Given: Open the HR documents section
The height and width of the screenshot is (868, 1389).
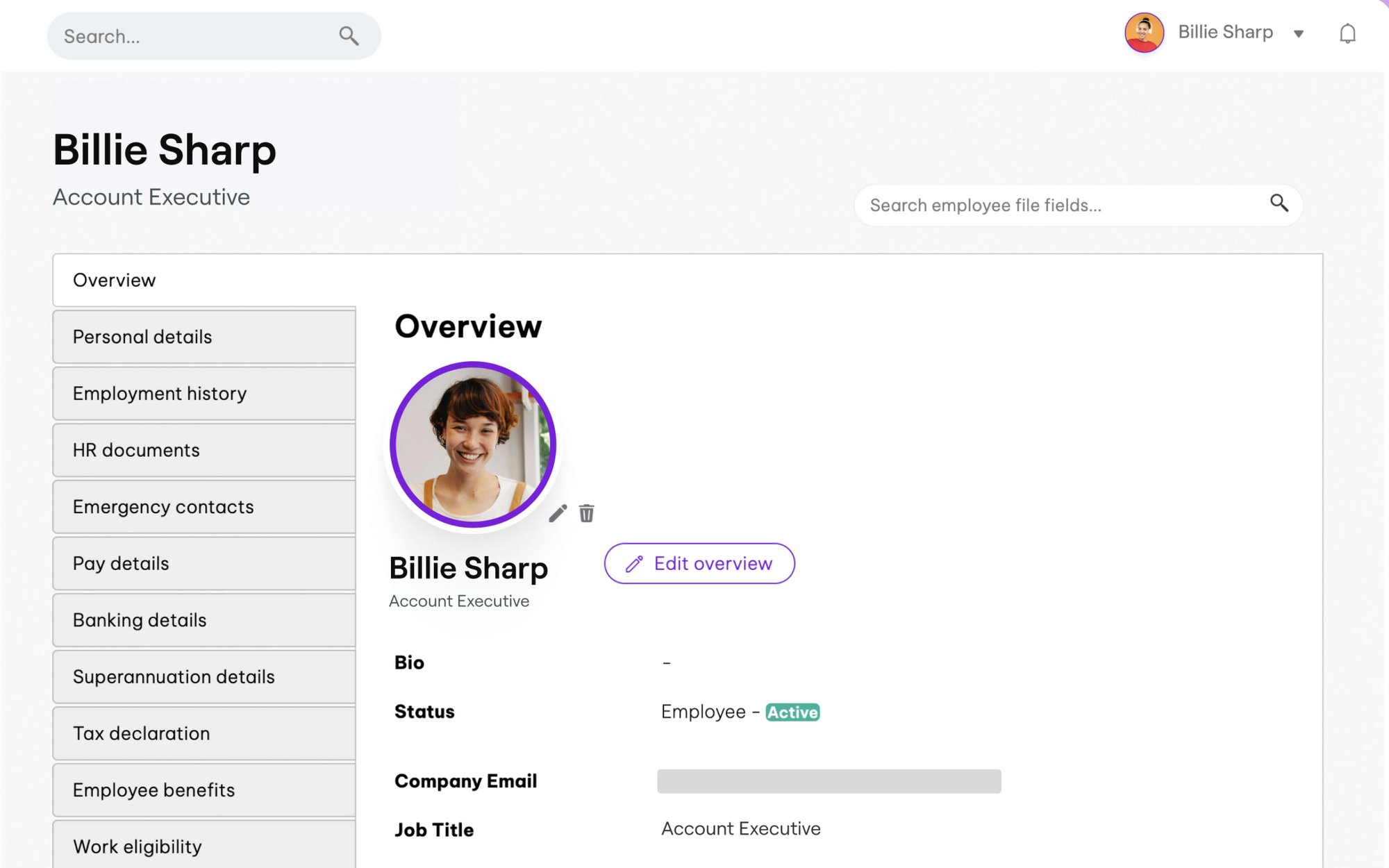Looking at the screenshot, I should [204, 450].
